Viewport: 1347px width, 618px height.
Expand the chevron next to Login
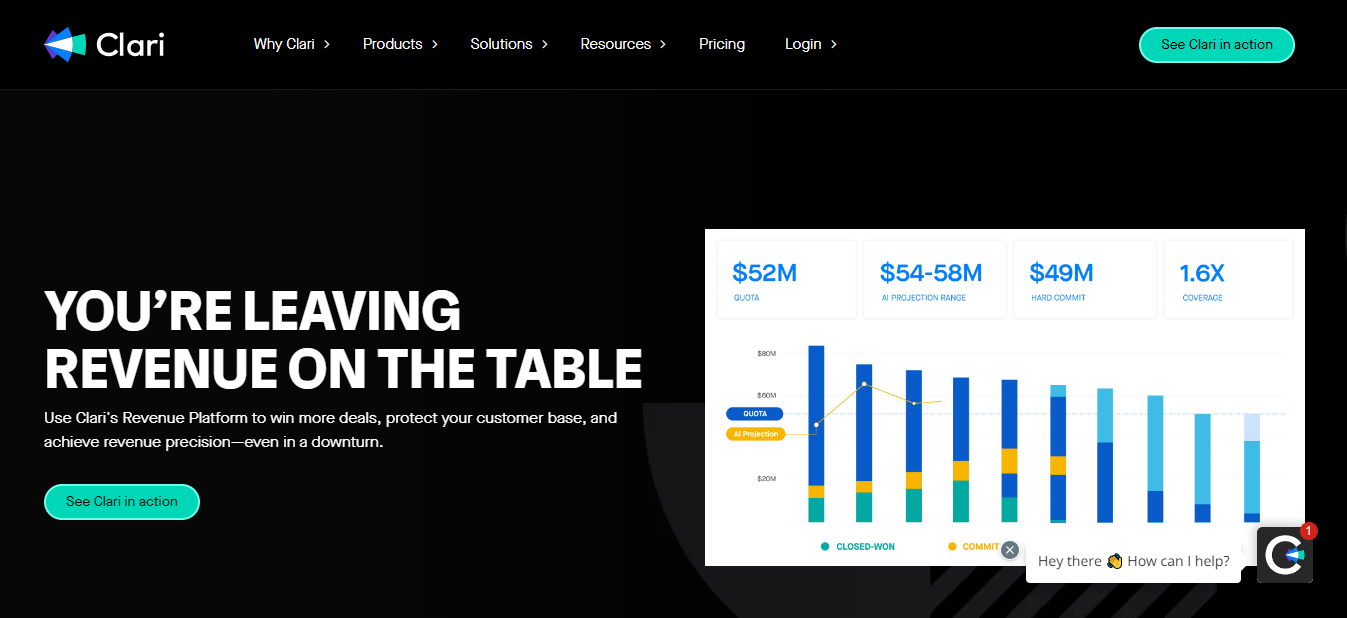click(x=834, y=44)
